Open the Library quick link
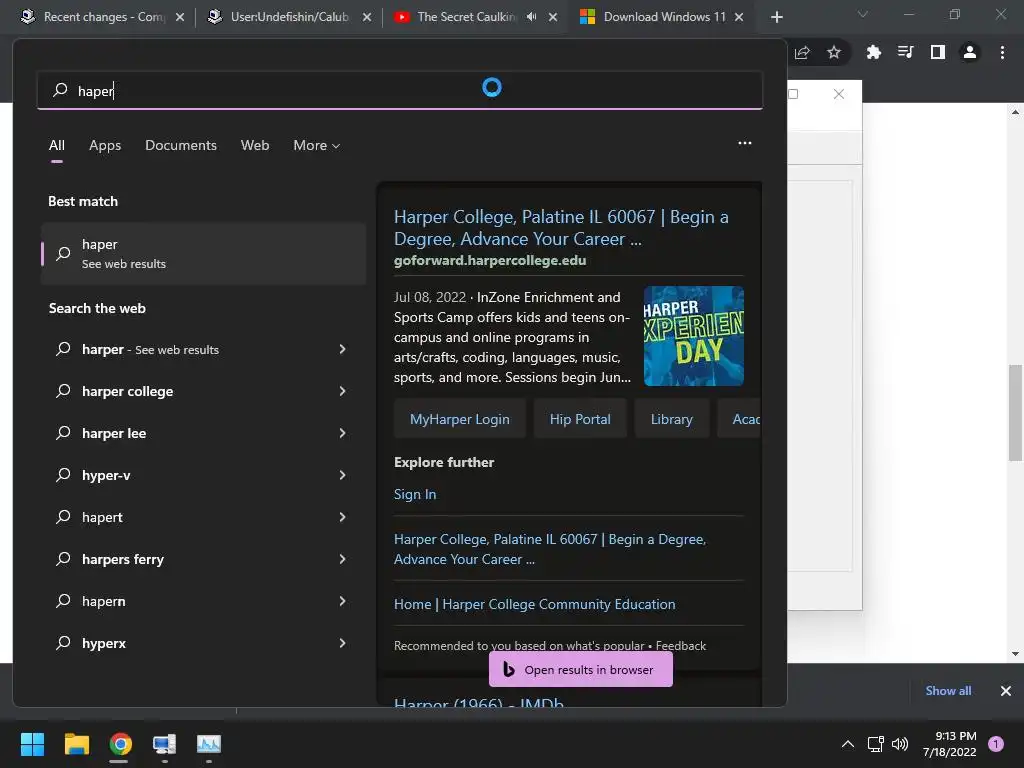Image resolution: width=1024 pixels, height=768 pixels. pos(671,419)
